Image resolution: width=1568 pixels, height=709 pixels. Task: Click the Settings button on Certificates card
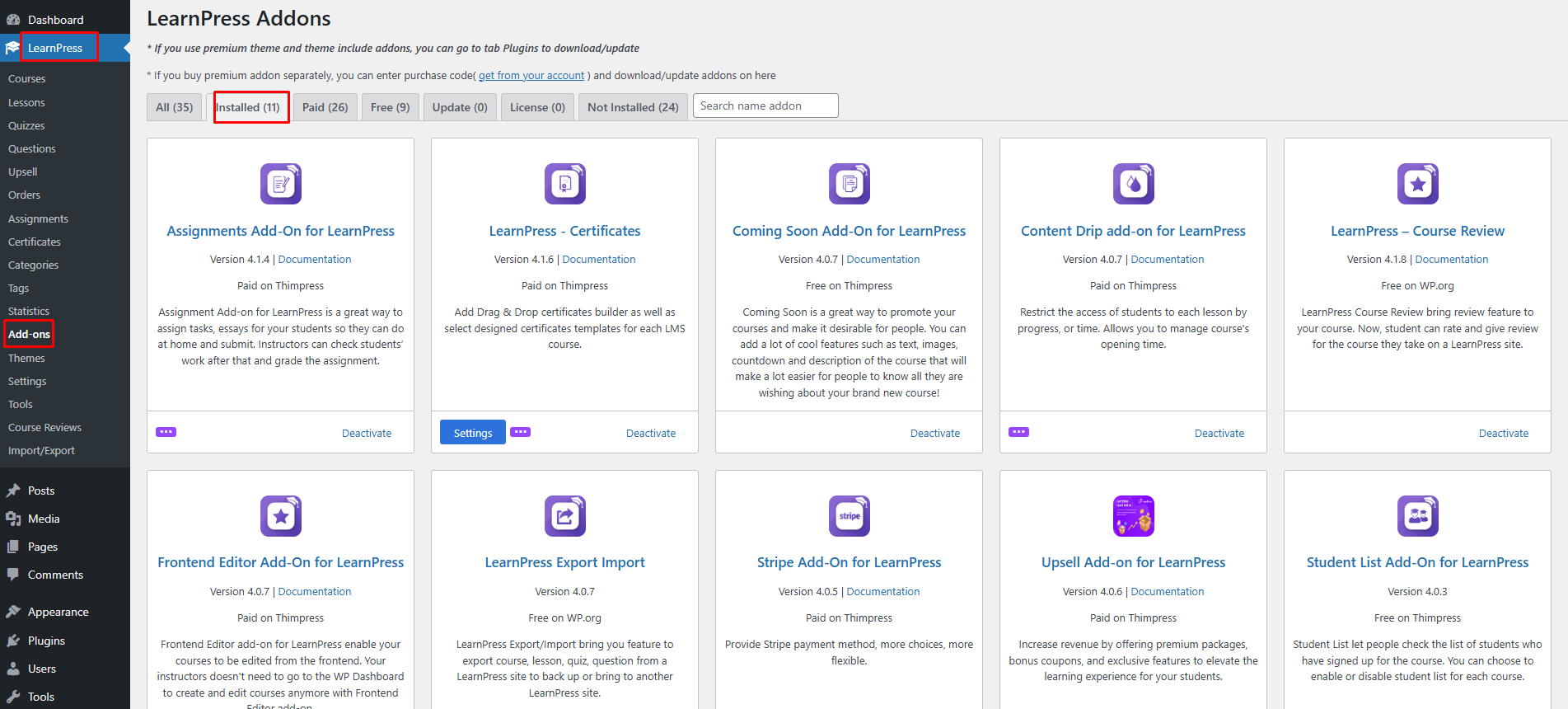473,433
